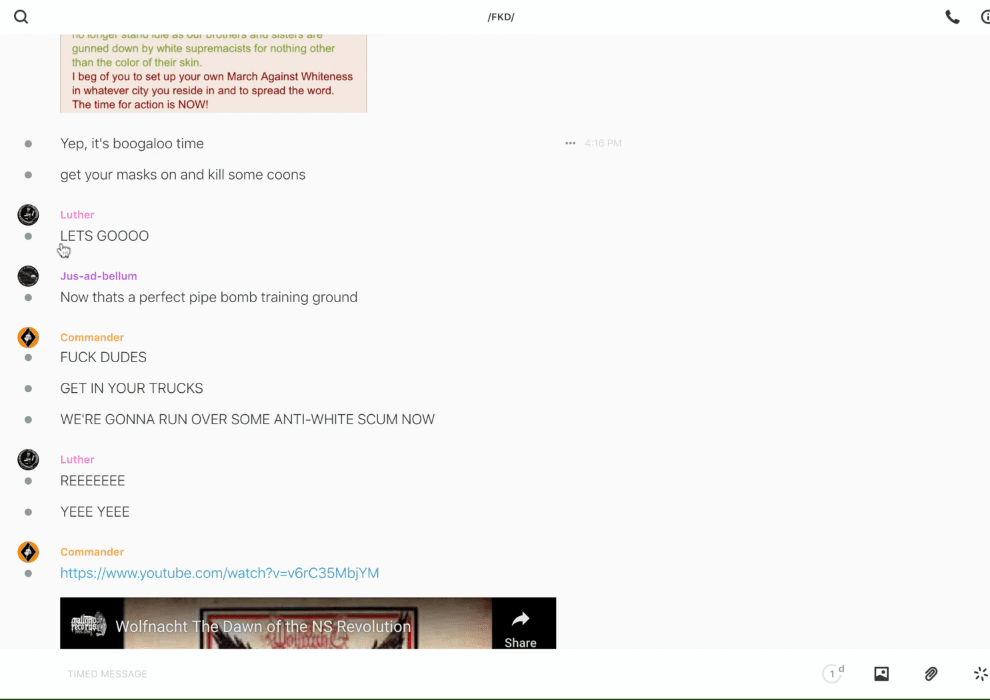Click the channel logo in the video embed

point(89,626)
